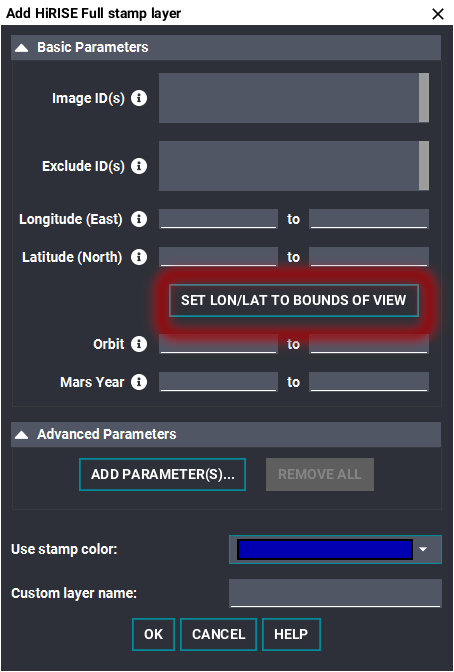Collapse the Basic Parameters section

pyautogui.click(x=21, y=48)
